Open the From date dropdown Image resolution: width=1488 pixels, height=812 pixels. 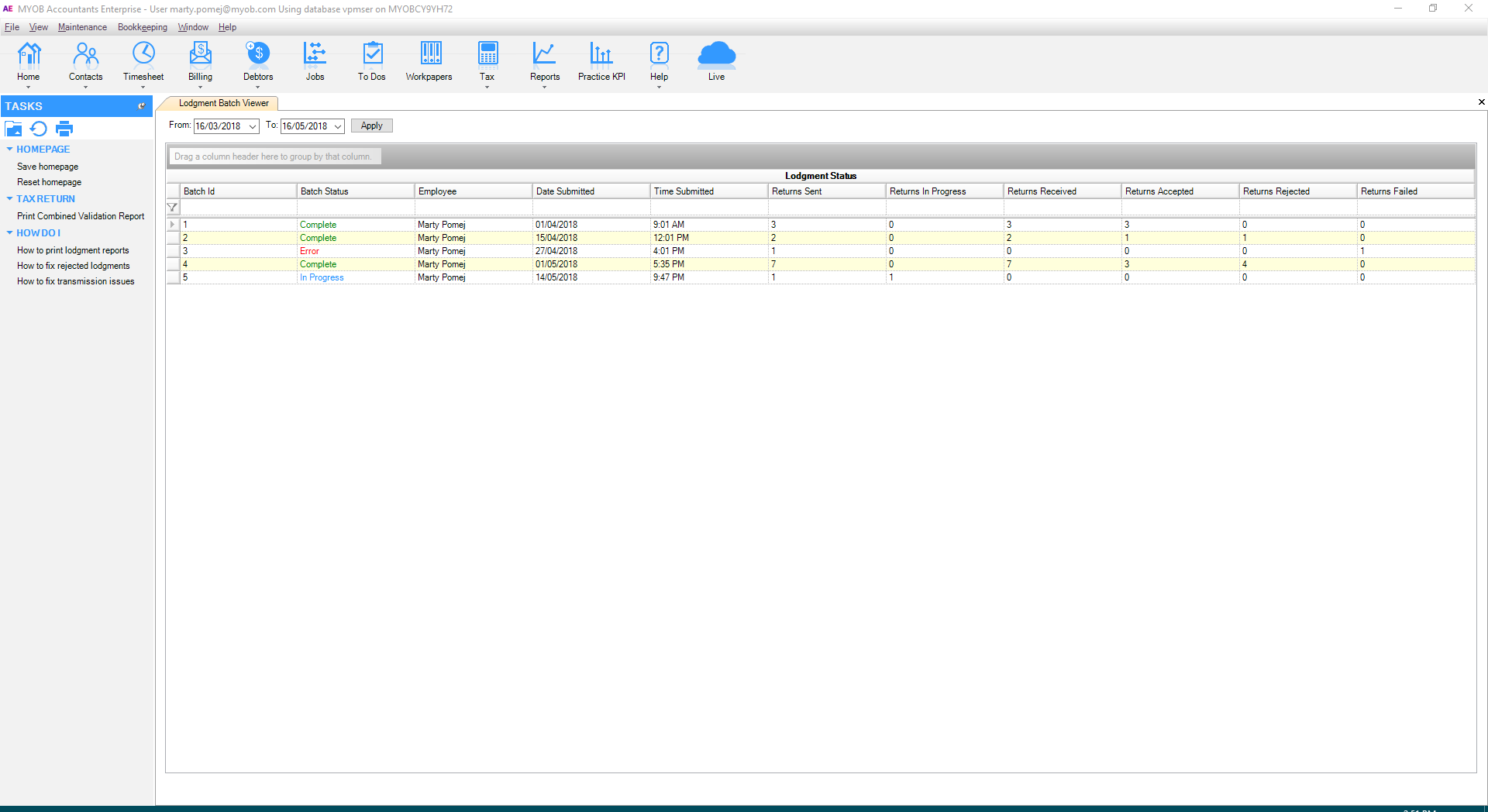pos(252,126)
